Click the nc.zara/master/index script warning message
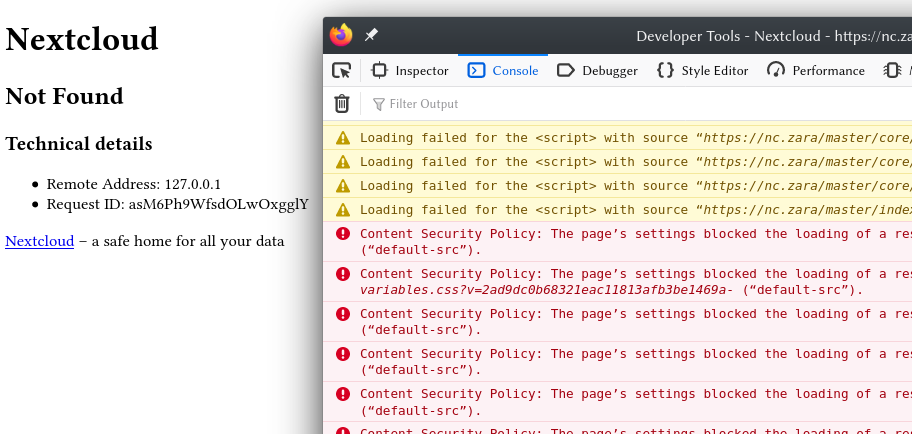Image resolution: width=912 pixels, height=434 pixels. click(x=618, y=209)
